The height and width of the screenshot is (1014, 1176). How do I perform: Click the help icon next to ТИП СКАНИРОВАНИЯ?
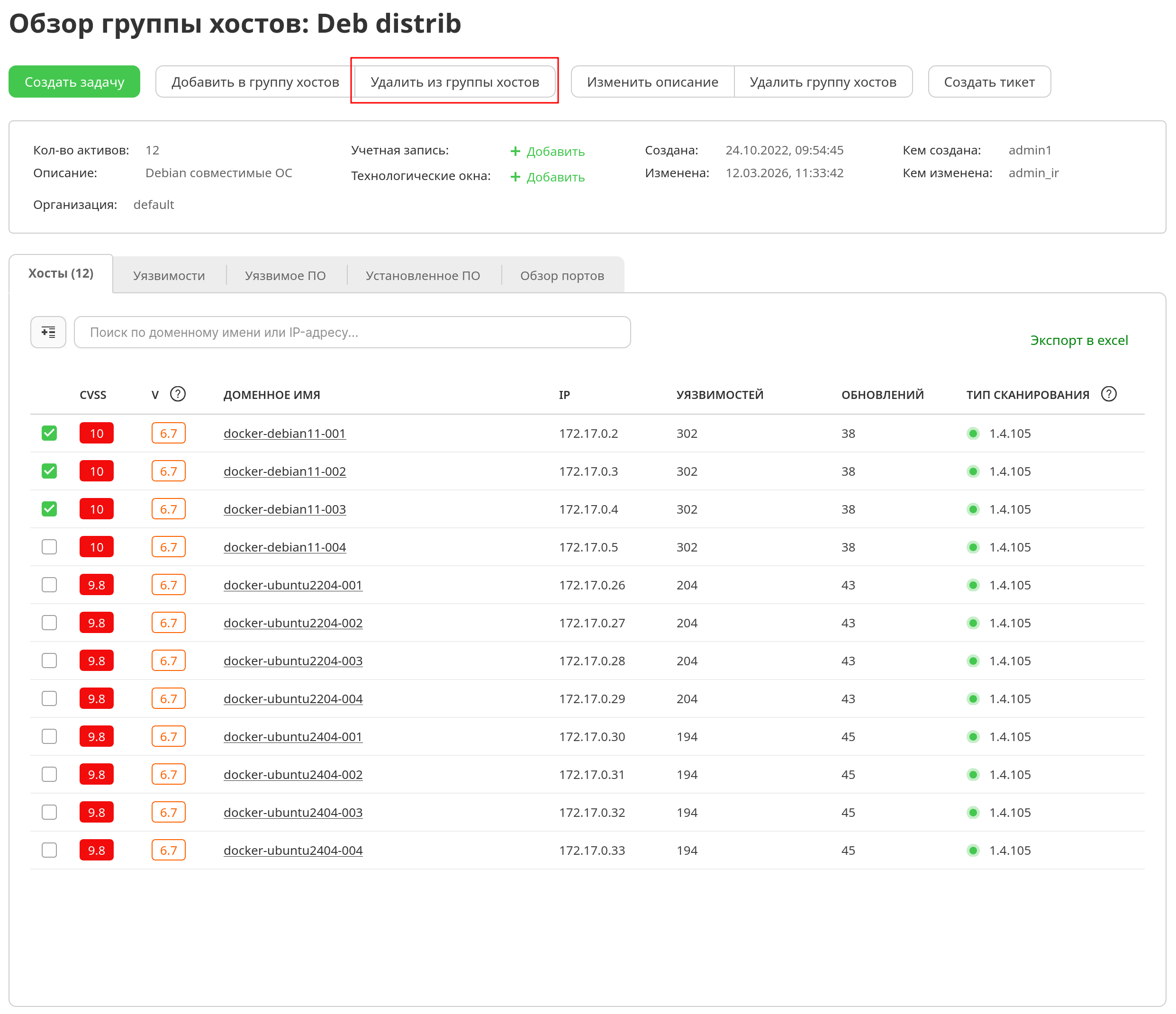pos(1108,394)
